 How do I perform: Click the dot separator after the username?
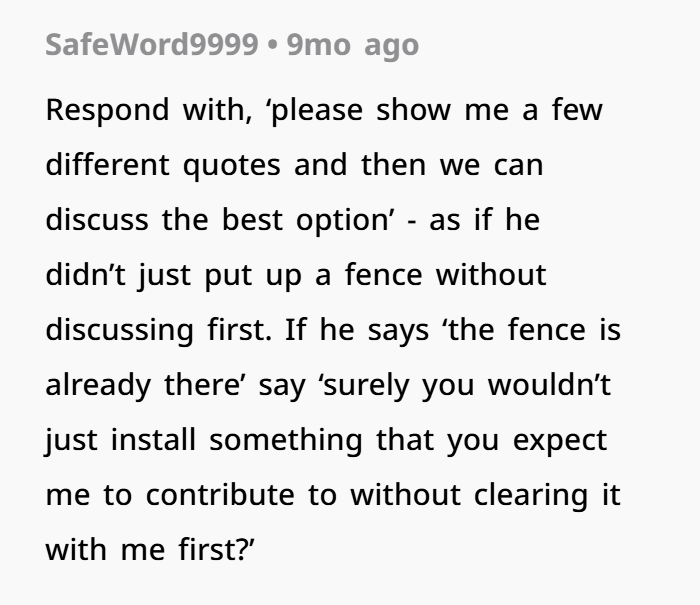click(272, 45)
